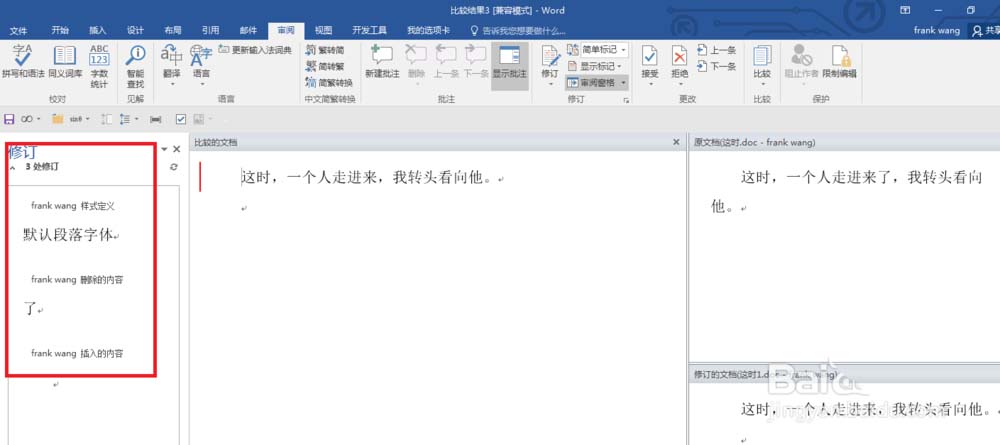The height and width of the screenshot is (445, 1000).
Task: Open the 同义词库 thesaurus
Action: tap(65, 62)
